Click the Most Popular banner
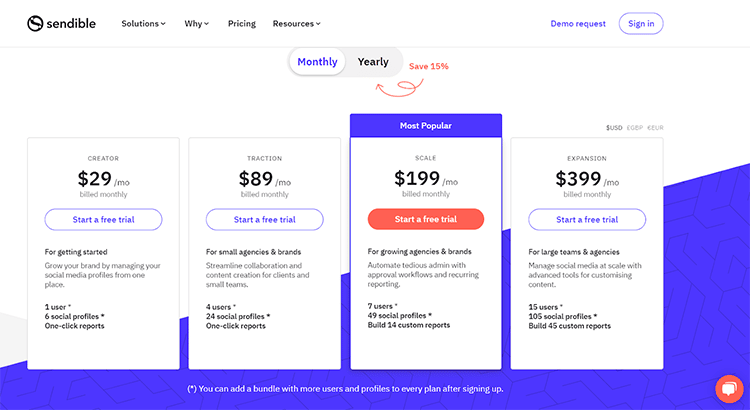This screenshot has width=750, height=410. click(x=425, y=126)
